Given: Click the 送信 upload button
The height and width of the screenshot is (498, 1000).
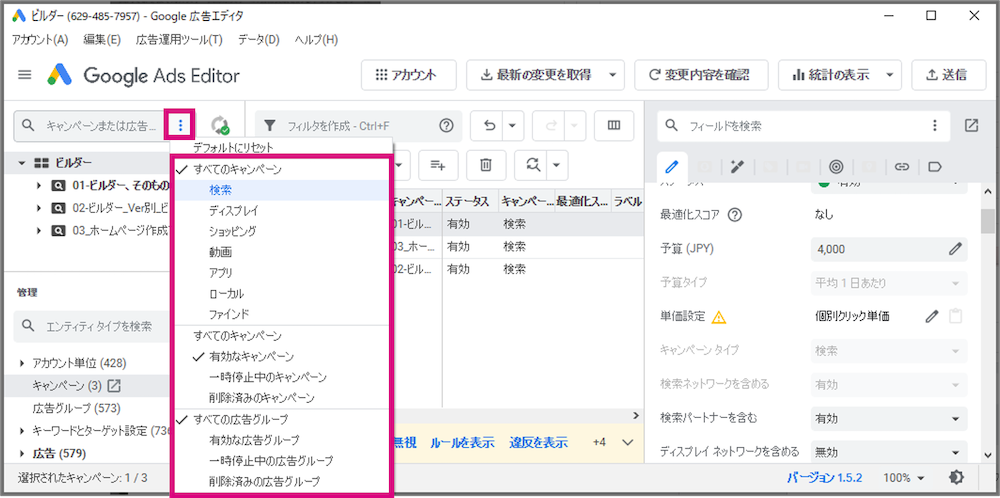Looking at the screenshot, I should pyautogui.click(x=947, y=75).
